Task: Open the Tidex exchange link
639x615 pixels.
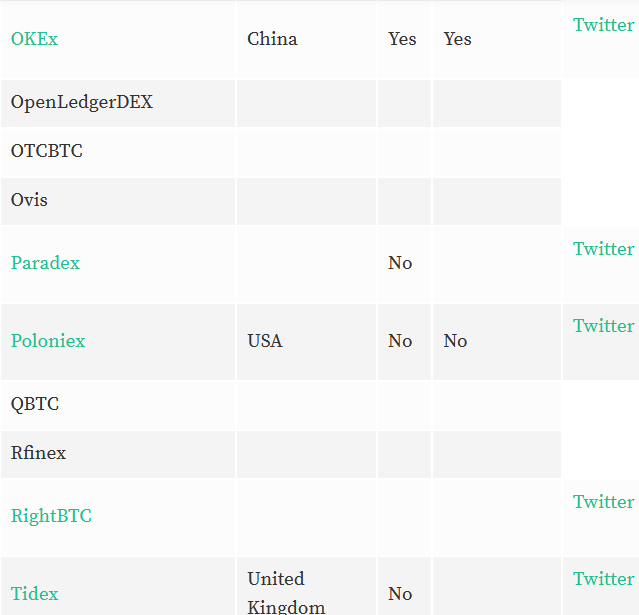Action: point(35,594)
